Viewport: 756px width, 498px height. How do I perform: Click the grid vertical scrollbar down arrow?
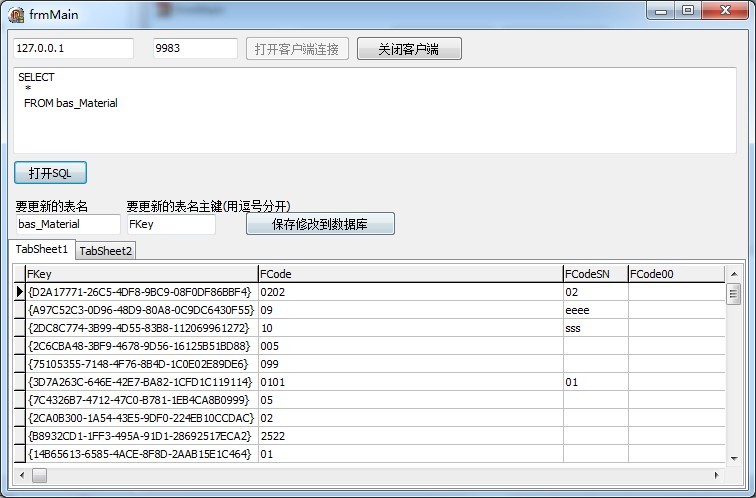tap(734, 458)
